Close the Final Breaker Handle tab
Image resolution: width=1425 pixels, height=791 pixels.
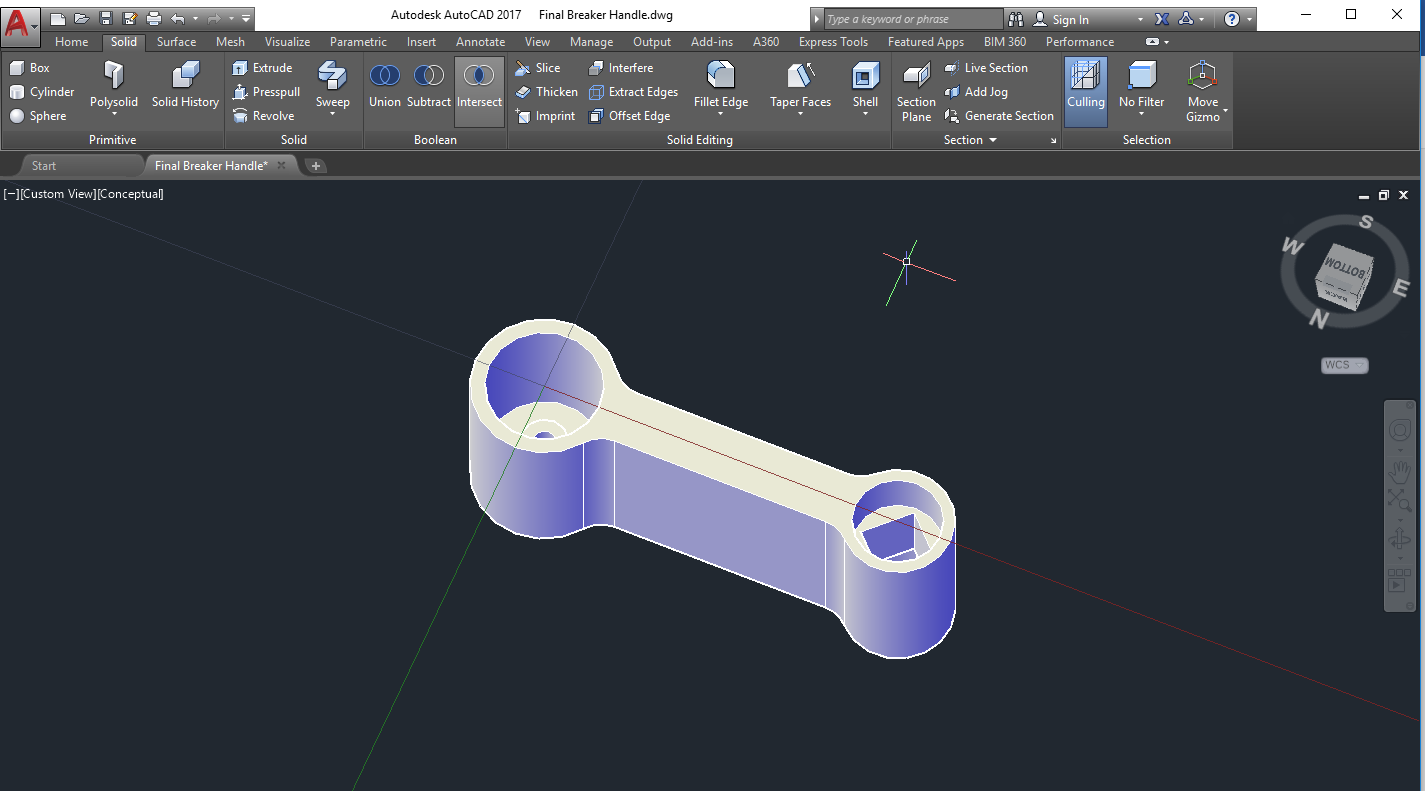pyautogui.click(x=282, y=166)
